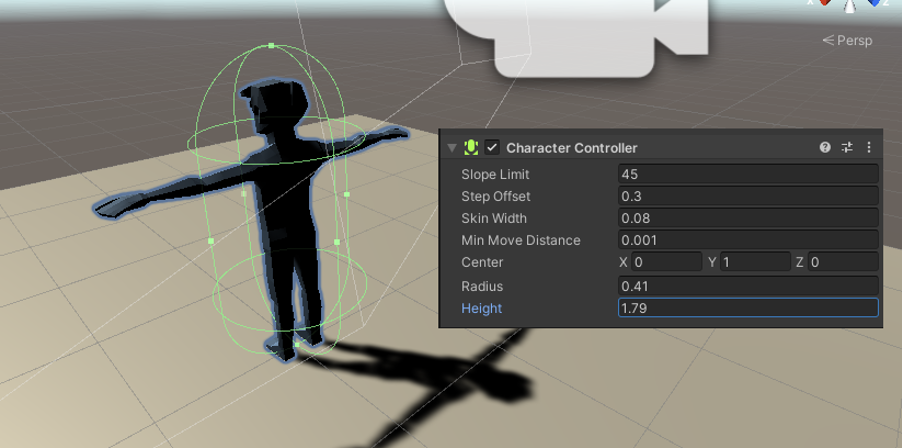
Task: Click the Step Offset label
Action: (x=496, y=196)
